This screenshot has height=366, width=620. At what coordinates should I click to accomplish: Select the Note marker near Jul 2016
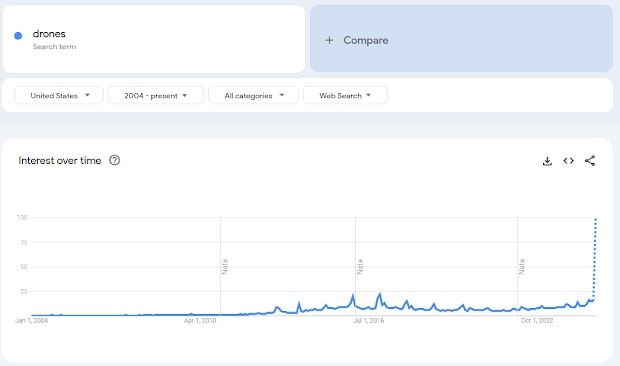(x=359, y=266)
